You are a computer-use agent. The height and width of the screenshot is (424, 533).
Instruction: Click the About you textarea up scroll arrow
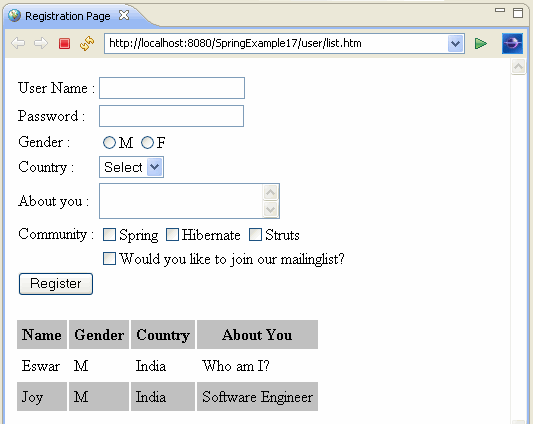point(271,193)
